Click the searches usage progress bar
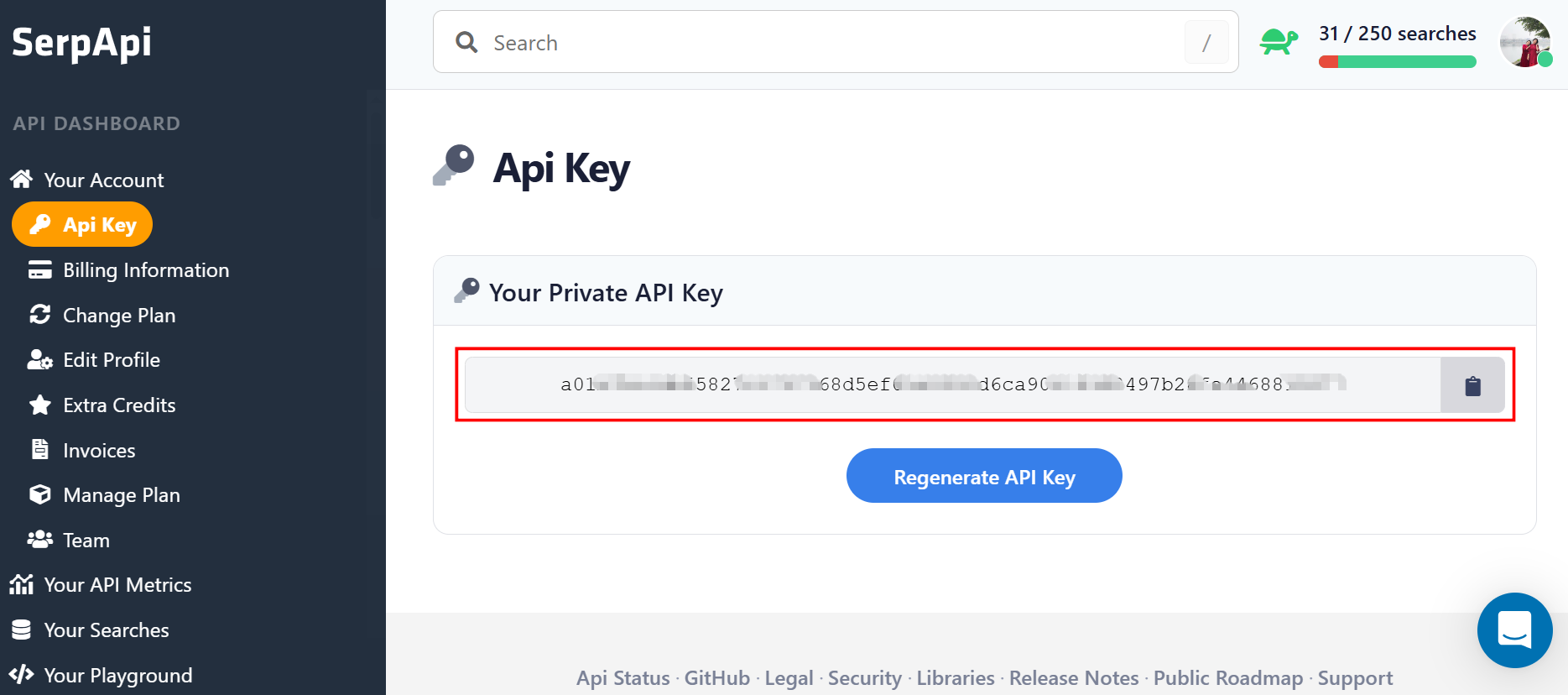The height and width of the screenshot is (695, 1568). point(1397,61)
